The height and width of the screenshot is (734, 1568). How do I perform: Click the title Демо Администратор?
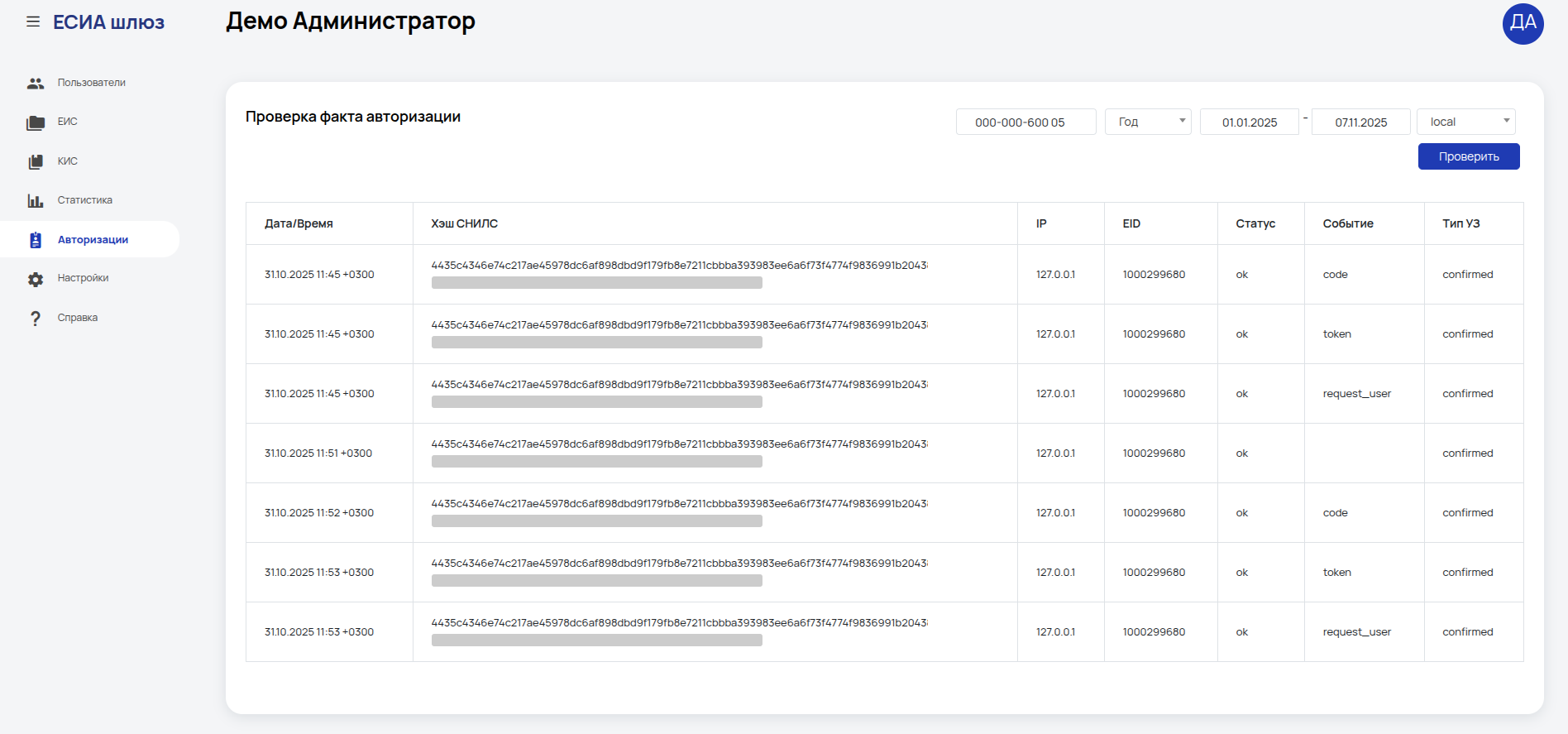coord(351,21)
